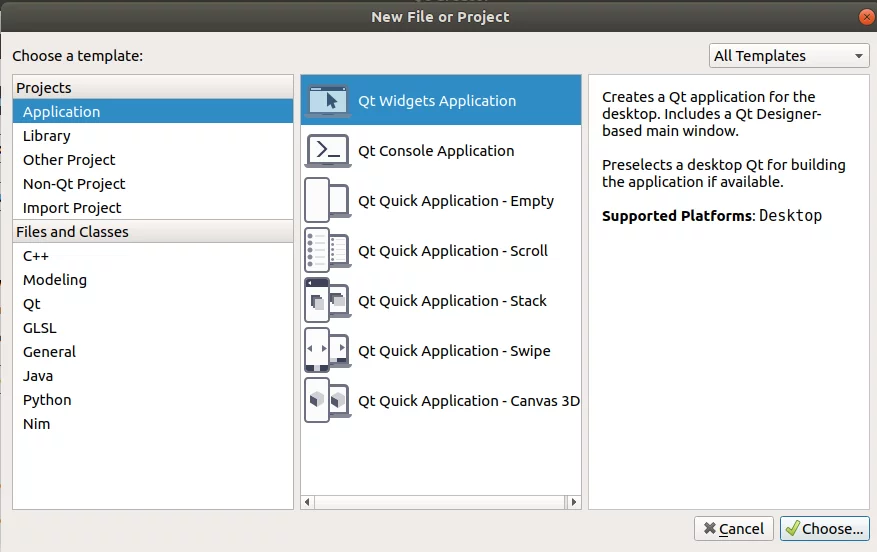Click the Qt Quick Application - Stack icon
Screen dimensions: 877x552
click(x=328, y=300)
